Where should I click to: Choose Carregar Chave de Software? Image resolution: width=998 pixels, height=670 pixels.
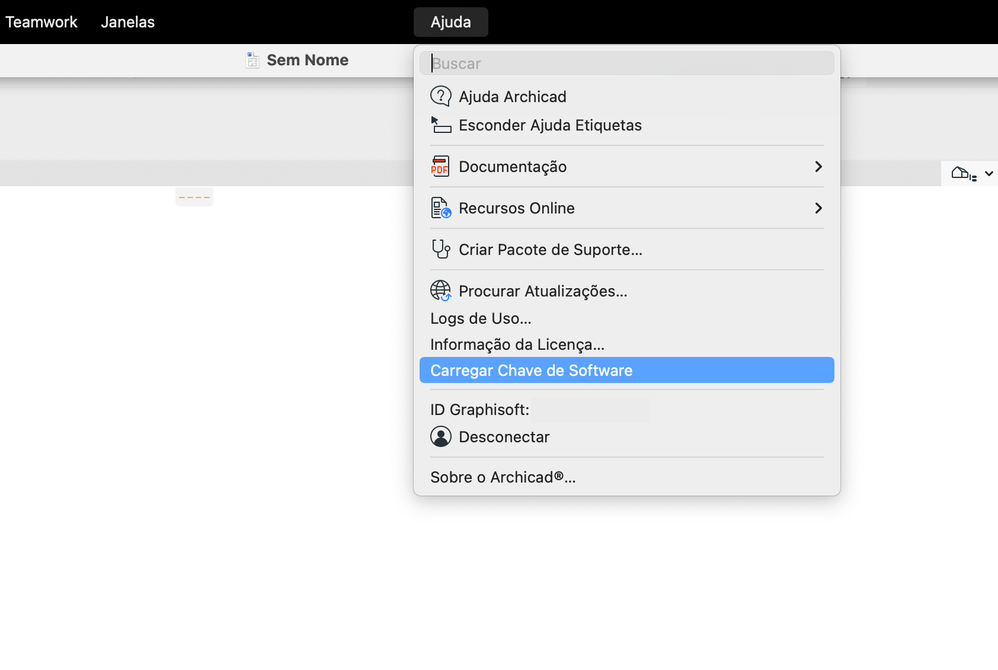(x=627, y=370)
